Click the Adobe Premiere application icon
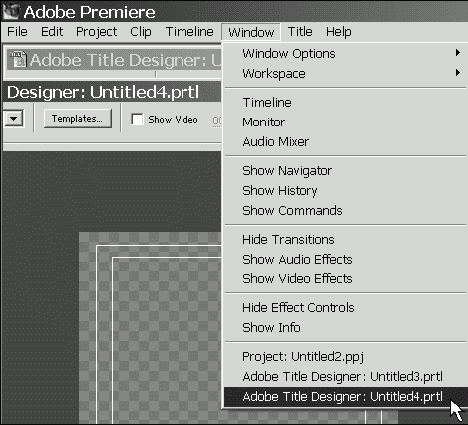This screenshot has height=425, width=468. (11, 11)
